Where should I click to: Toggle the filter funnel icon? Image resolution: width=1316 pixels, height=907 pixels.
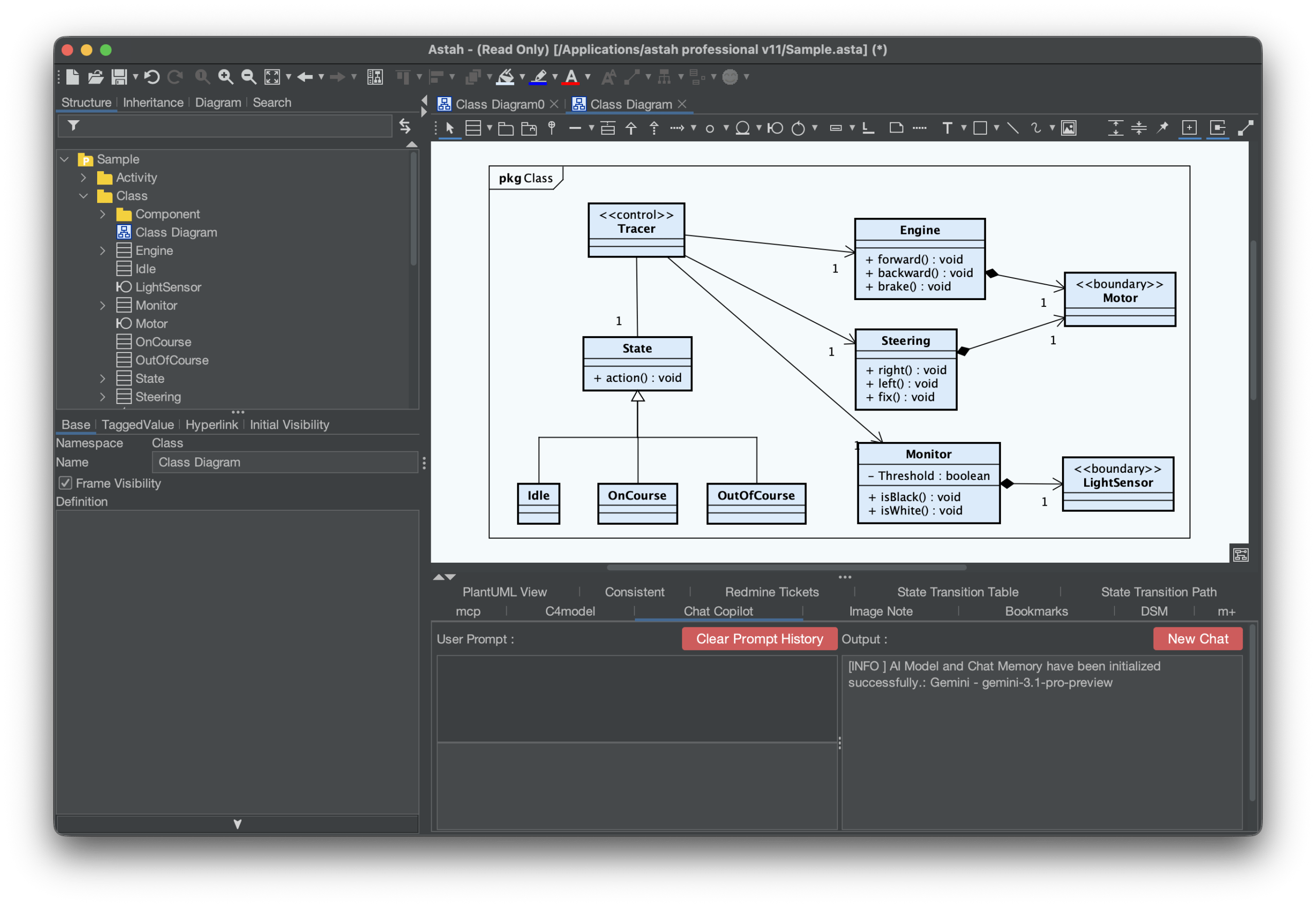coord(74,125)
